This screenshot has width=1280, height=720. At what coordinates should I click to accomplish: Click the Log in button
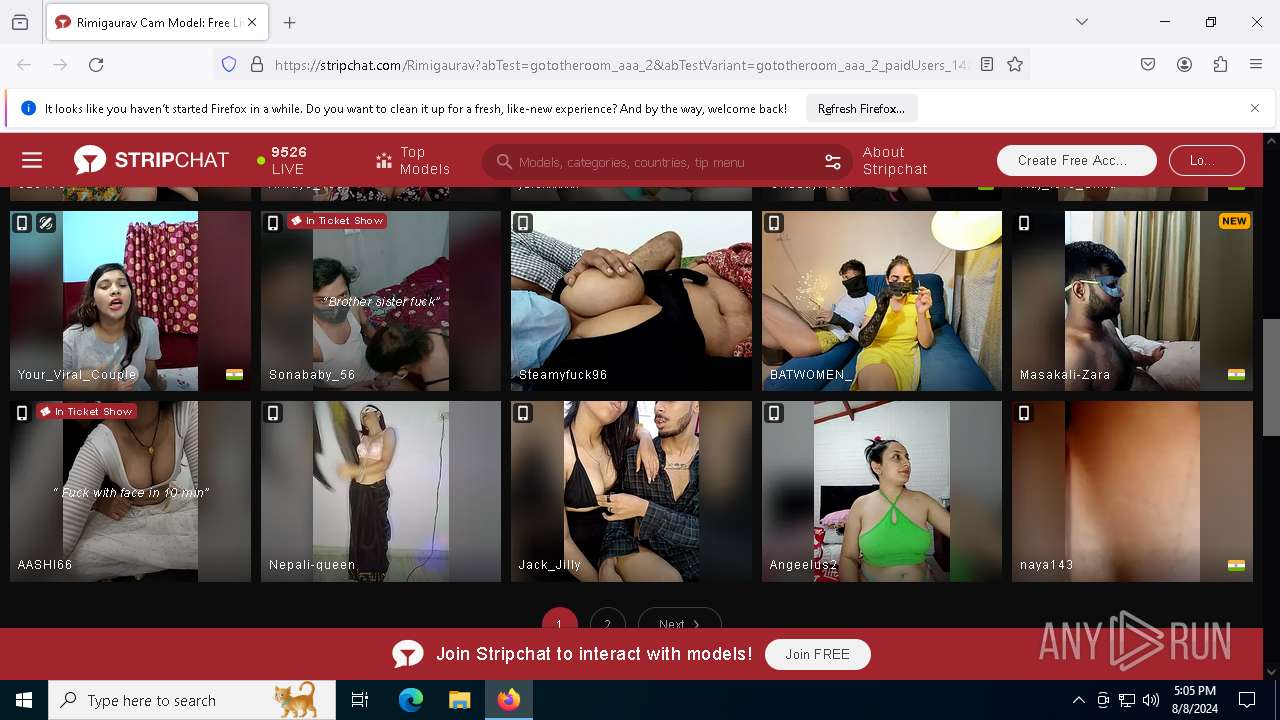tap(1206, 160)
